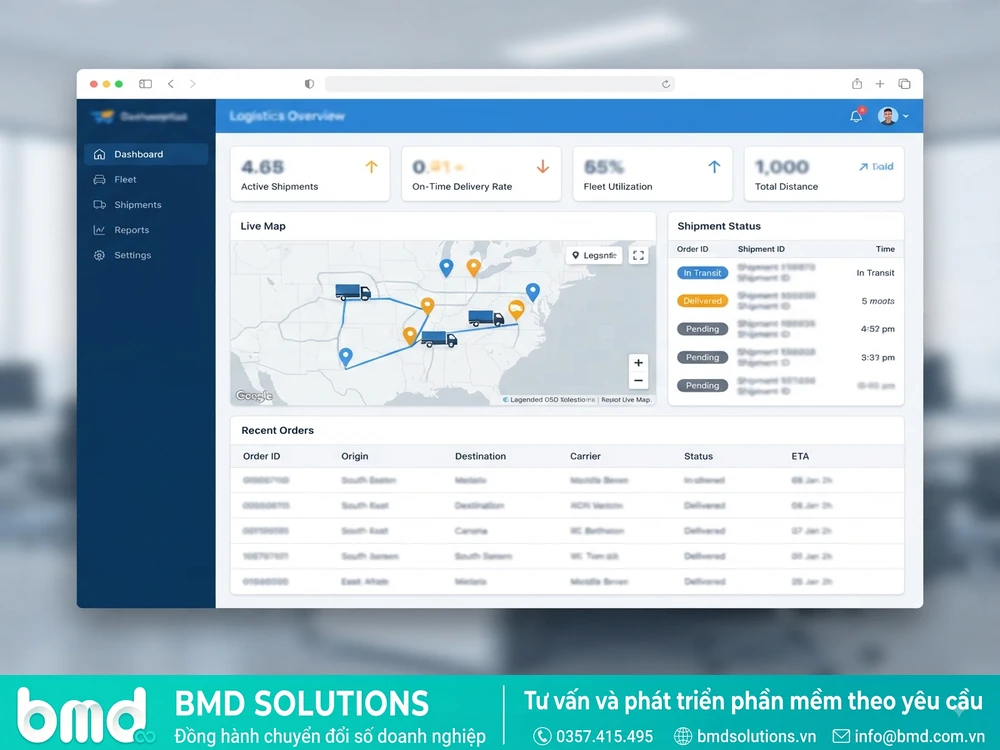1000x750 pixels.
Task: Open the Reports sidebar item
Action: 146,230
